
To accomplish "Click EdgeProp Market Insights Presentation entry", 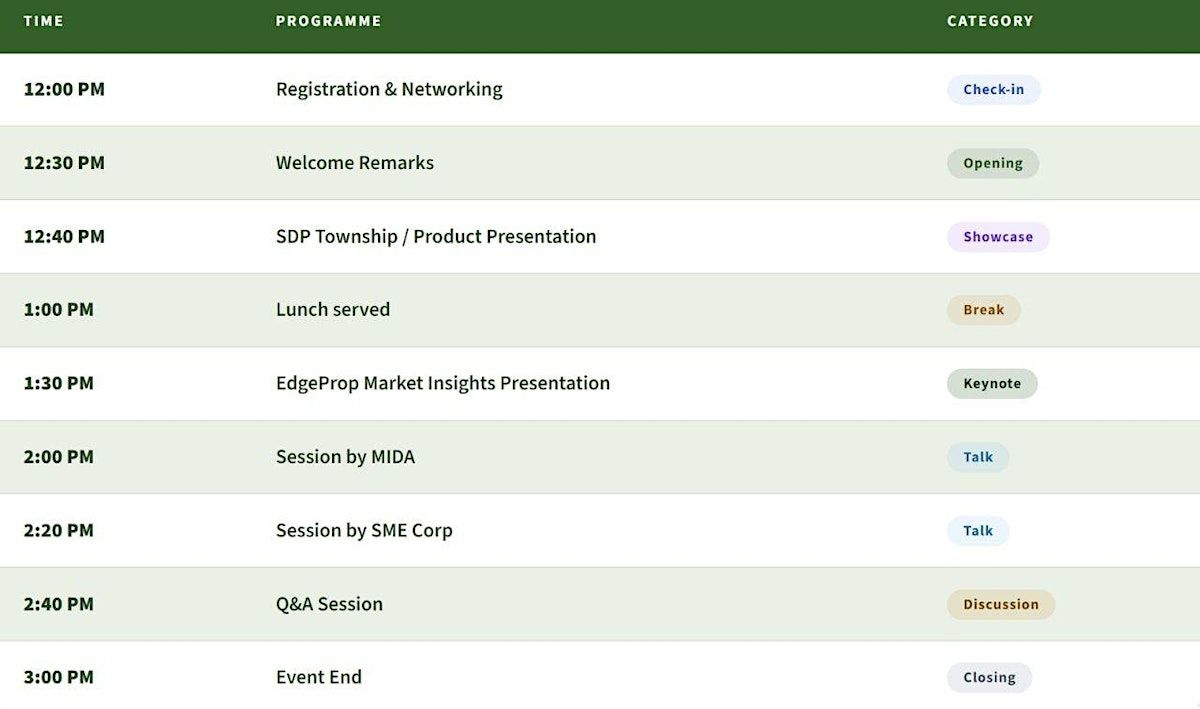I will pyautogui.click(x=443, y=383).
